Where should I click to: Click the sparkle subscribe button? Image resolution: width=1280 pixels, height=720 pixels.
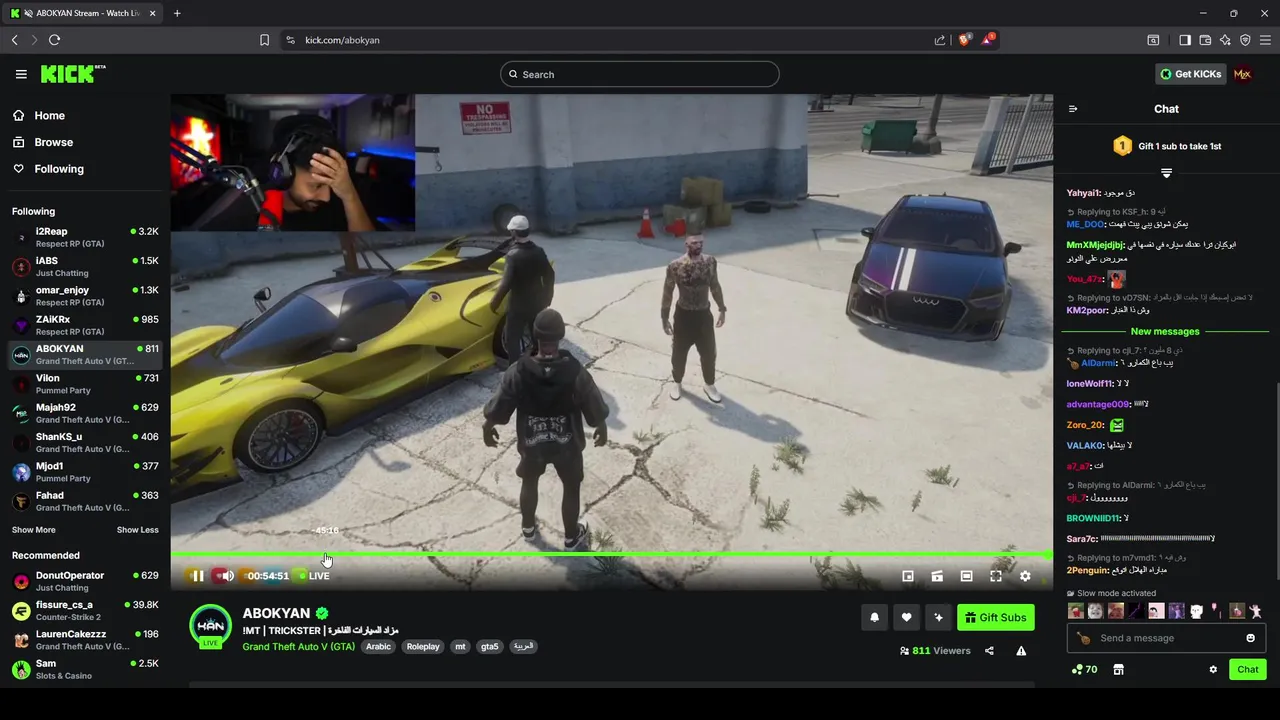(938, 618)
